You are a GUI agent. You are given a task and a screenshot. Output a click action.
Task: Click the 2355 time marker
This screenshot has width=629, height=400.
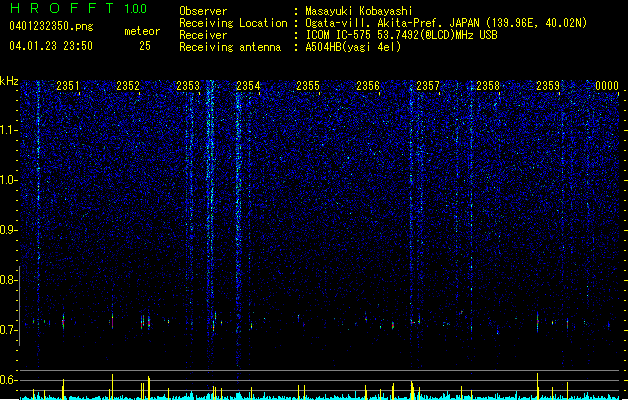(308, 86)
